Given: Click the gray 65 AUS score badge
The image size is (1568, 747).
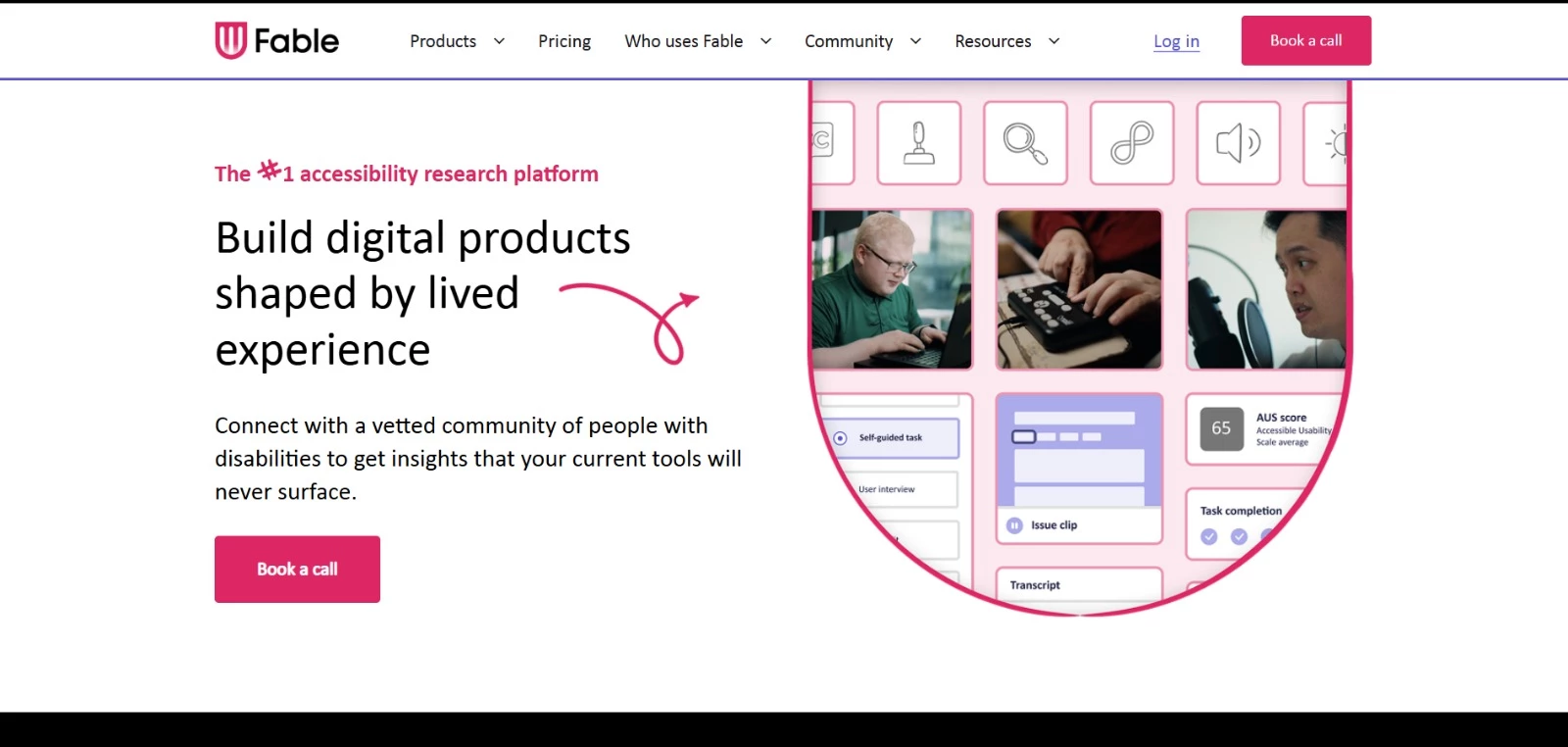Looking at the screenshot, I should [x=1221, y=428].
